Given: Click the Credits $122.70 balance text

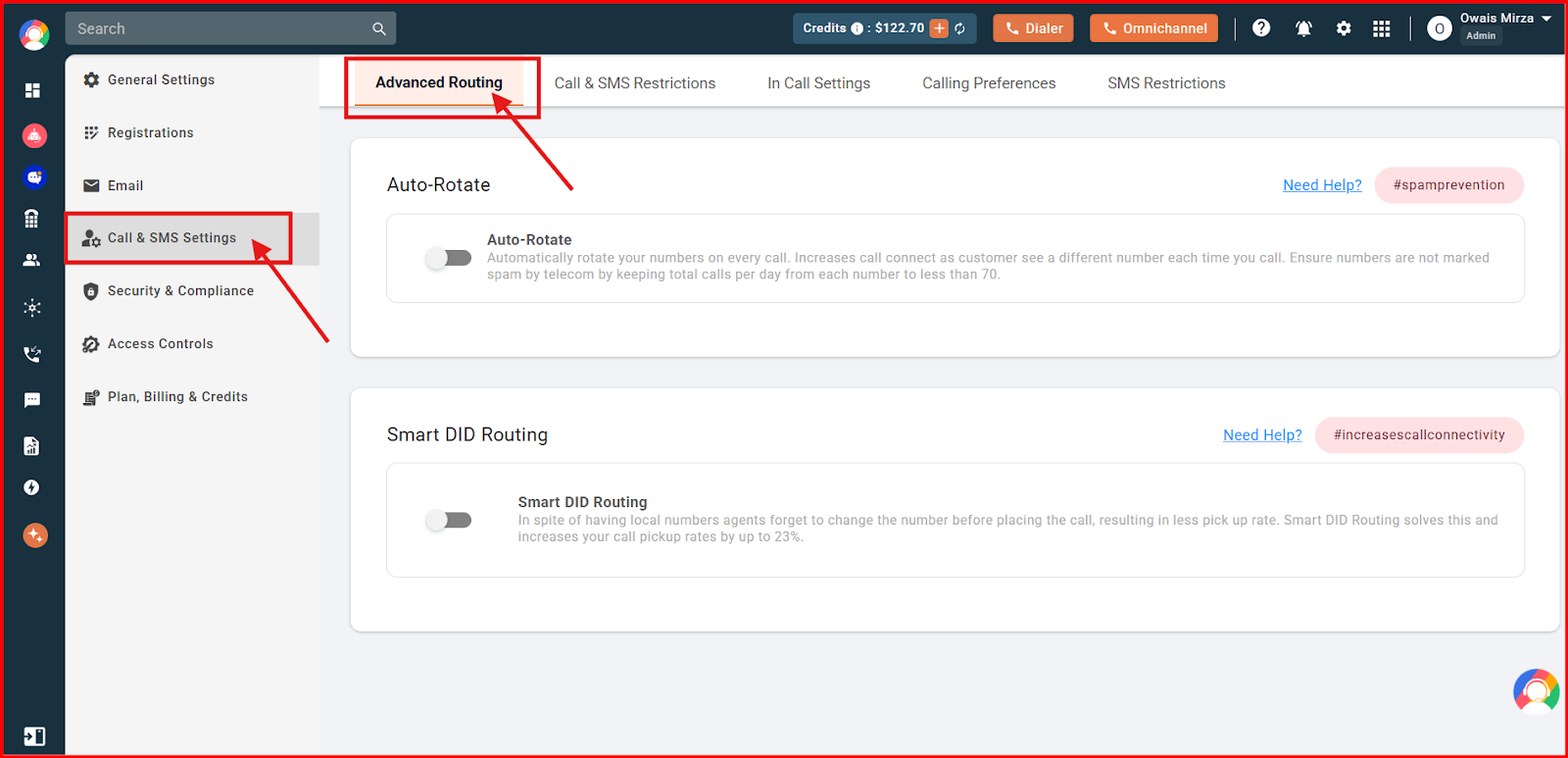Looking at the screenshot, I should click(x=863, y=28).
